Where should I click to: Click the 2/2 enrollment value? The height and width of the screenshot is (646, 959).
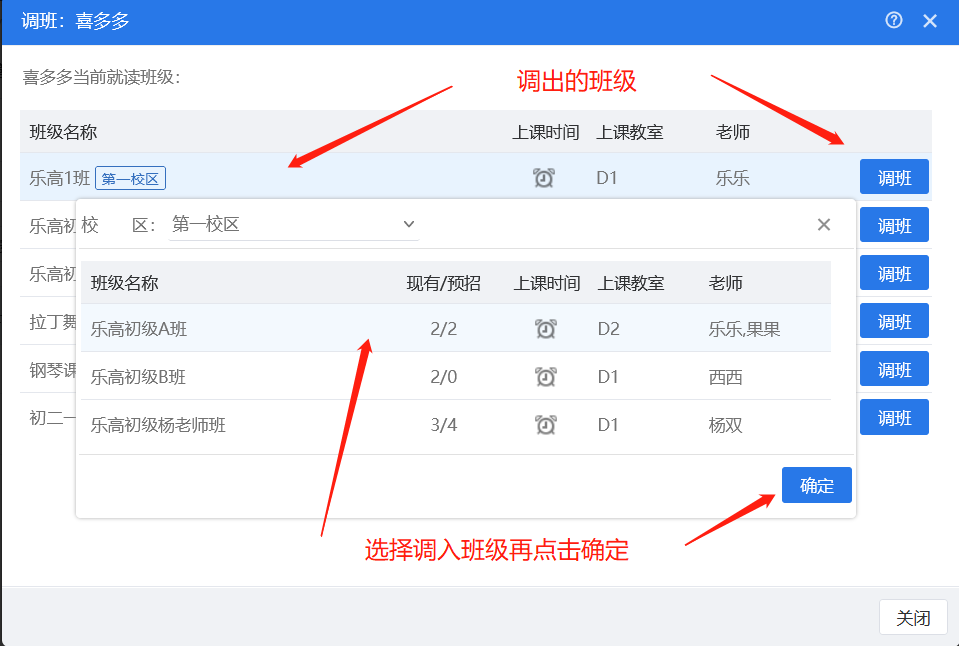coord(443,329)
